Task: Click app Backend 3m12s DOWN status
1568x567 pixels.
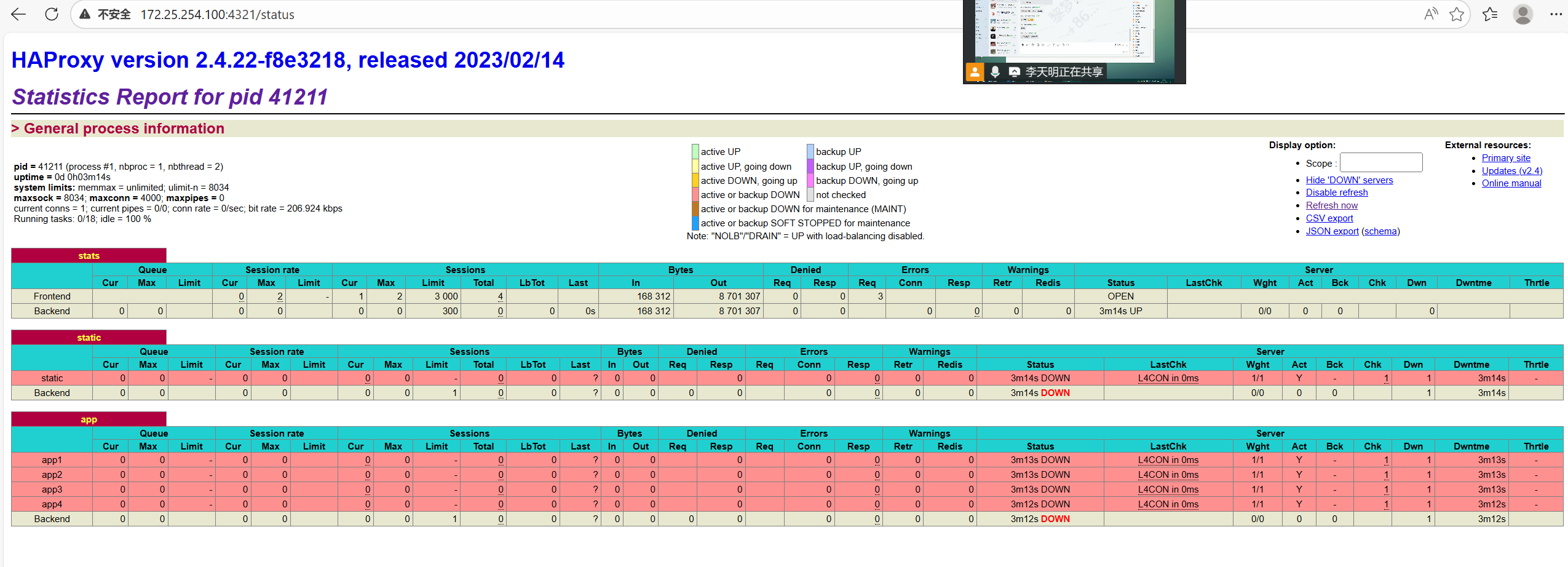Action: point(1040,519)
